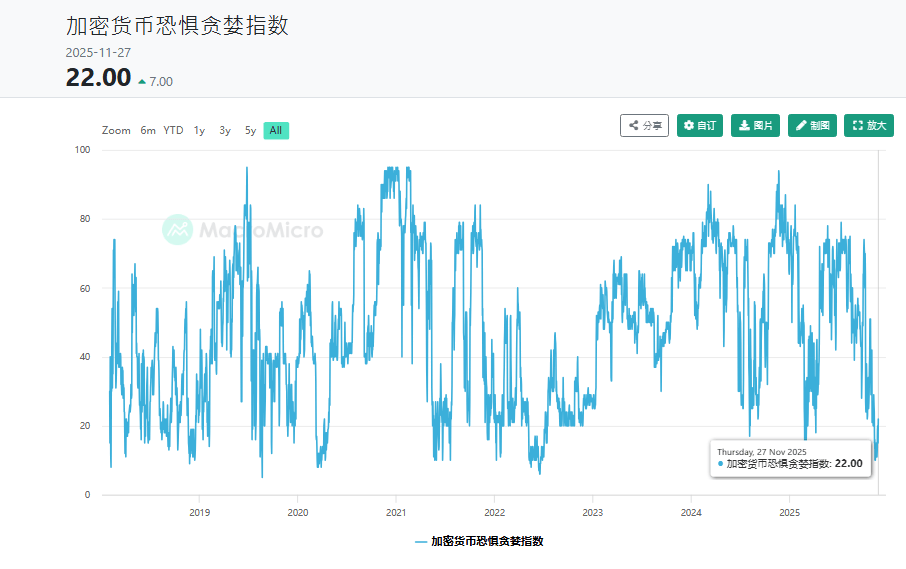Open the 自订 gear settings button
The width and height of the screenshot is (906, 569).
pos(699,125)
